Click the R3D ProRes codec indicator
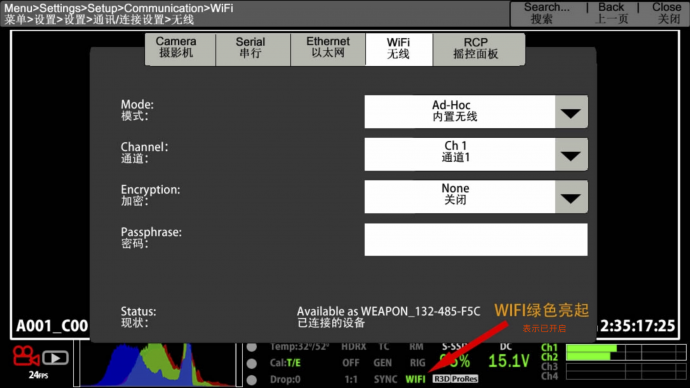The image size is (690, 388). coord(455,379)
